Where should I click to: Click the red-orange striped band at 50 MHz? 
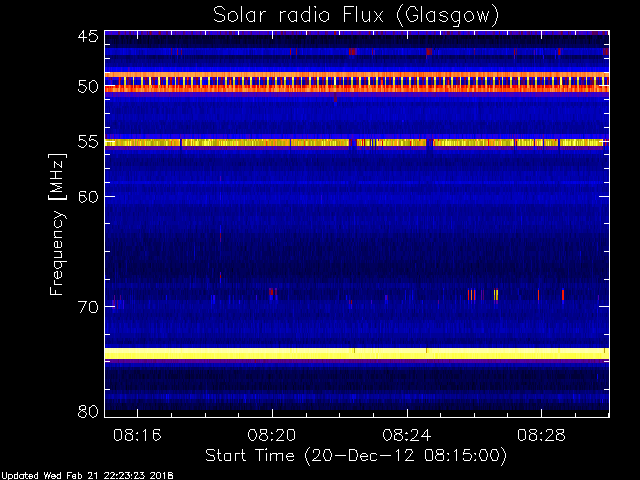tap(357, 82)
